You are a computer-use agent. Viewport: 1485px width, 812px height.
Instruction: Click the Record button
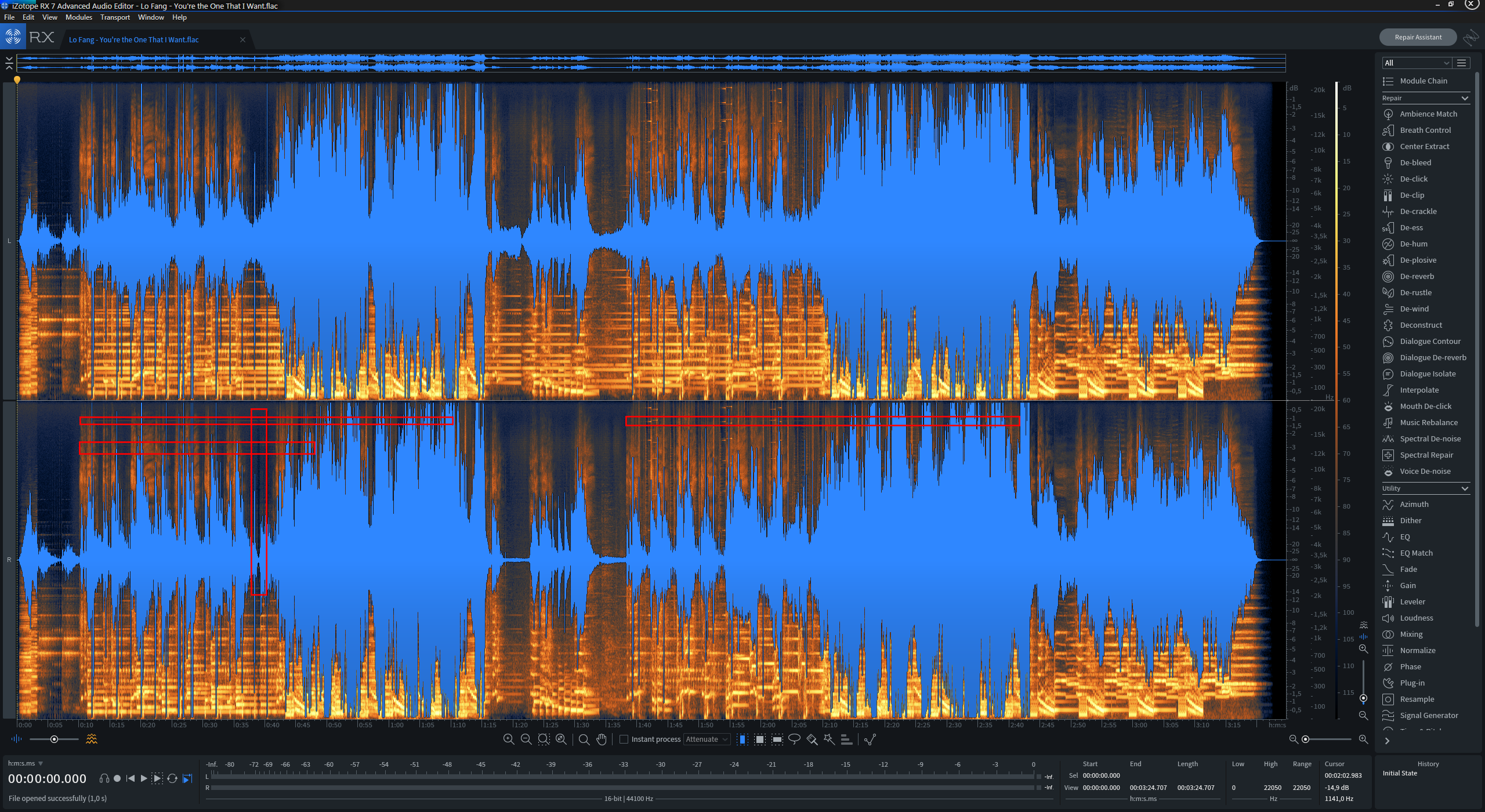(x=117, y=778)
